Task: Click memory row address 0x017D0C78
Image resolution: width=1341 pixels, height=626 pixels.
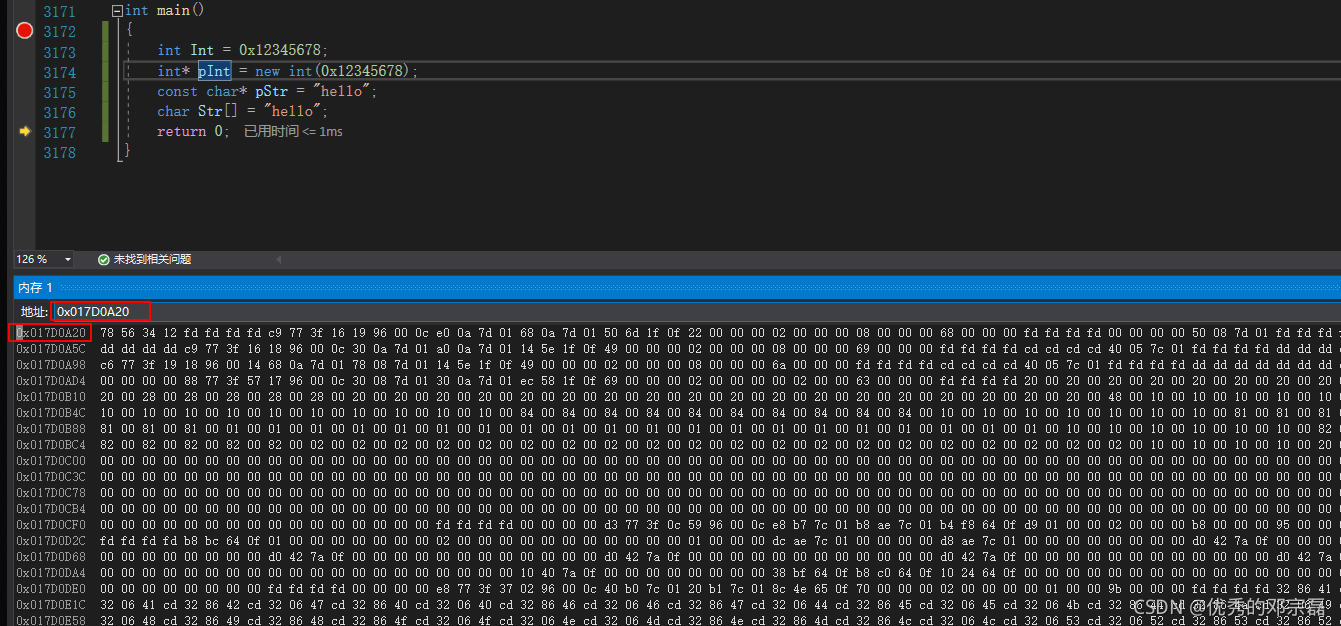Action: [x=50, y=492]
